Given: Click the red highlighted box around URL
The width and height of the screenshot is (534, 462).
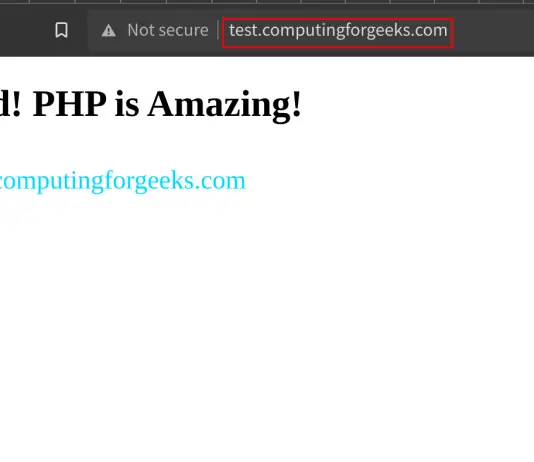Looking at the screenshot, I should tap(337, 33).
